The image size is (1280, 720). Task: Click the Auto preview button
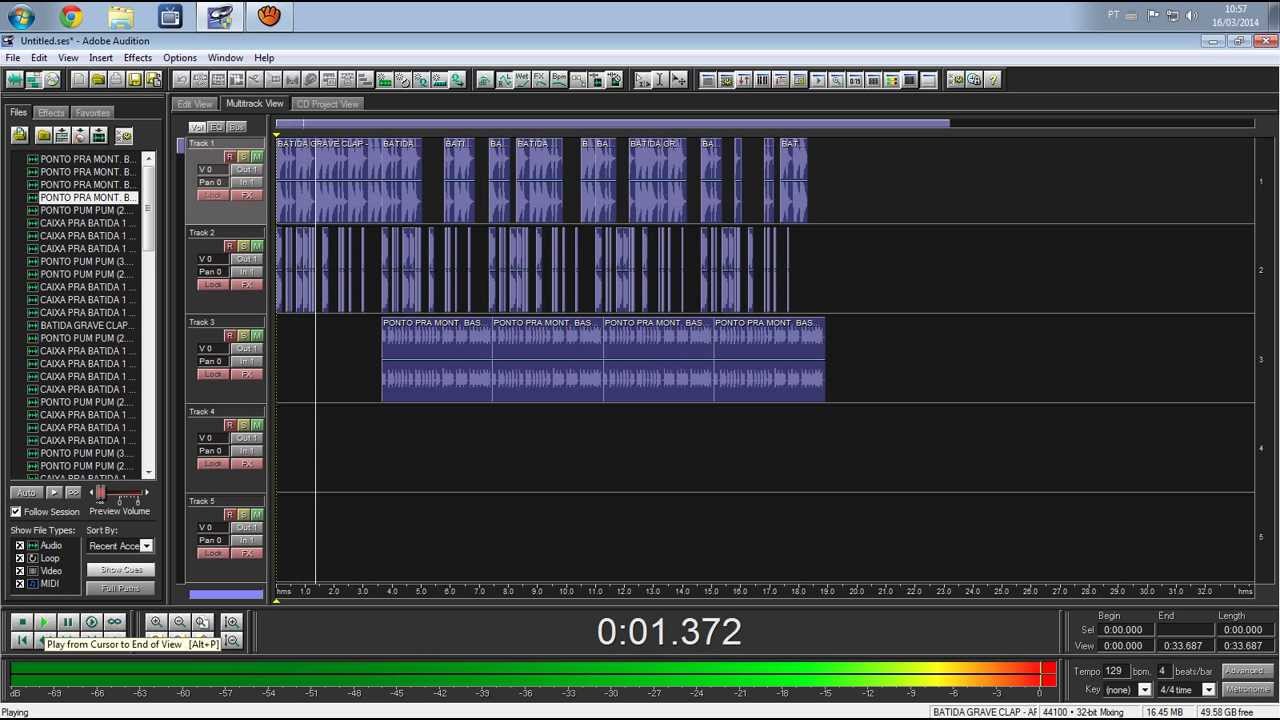tap(27, 492)
